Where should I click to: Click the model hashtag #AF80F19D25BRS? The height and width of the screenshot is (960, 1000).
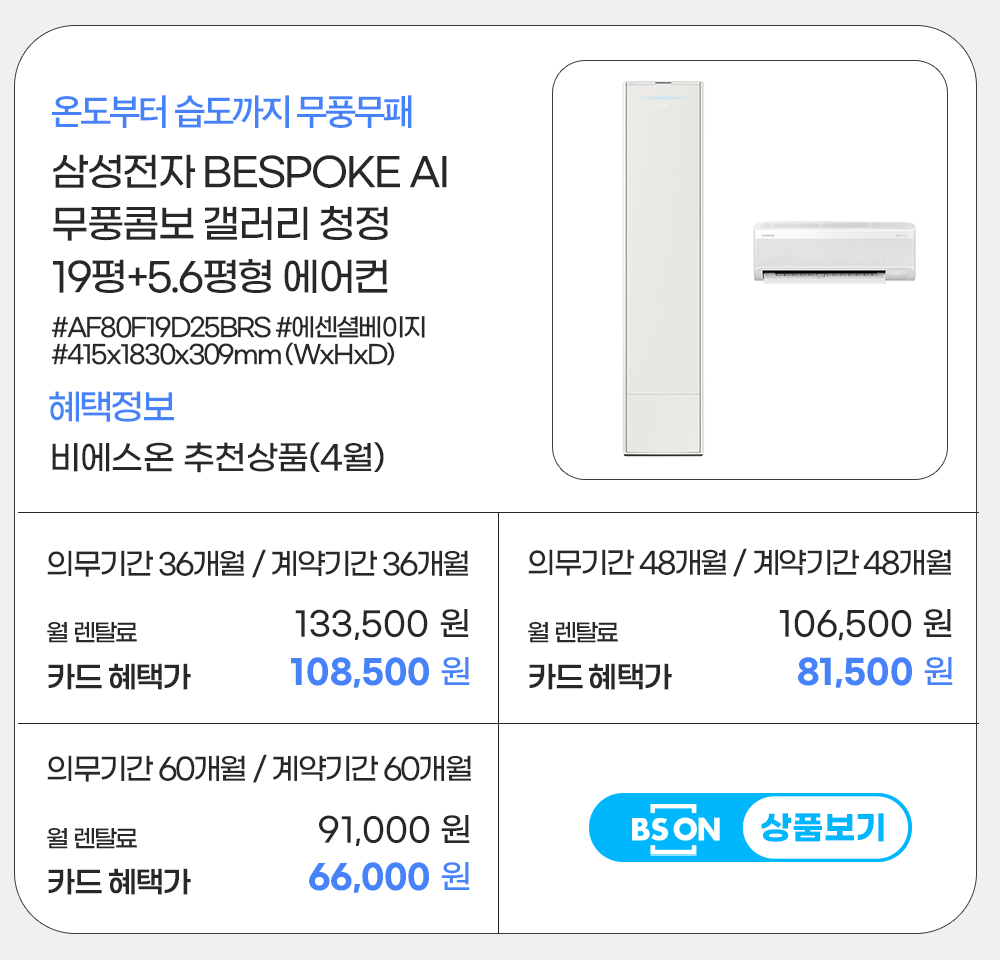[x=160, y=328]
